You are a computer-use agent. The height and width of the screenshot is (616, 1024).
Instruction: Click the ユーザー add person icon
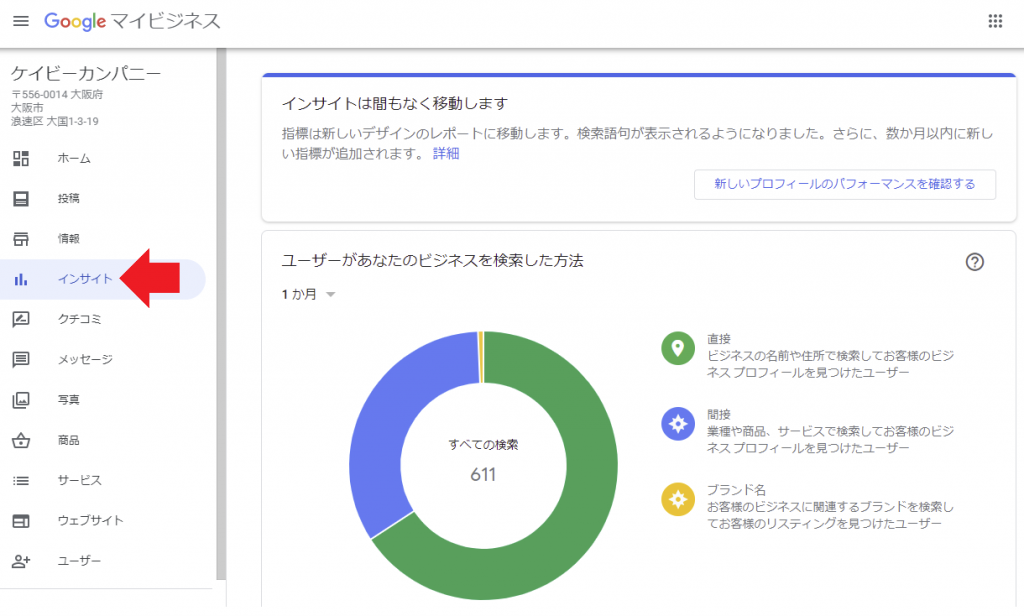click(21, 561)
